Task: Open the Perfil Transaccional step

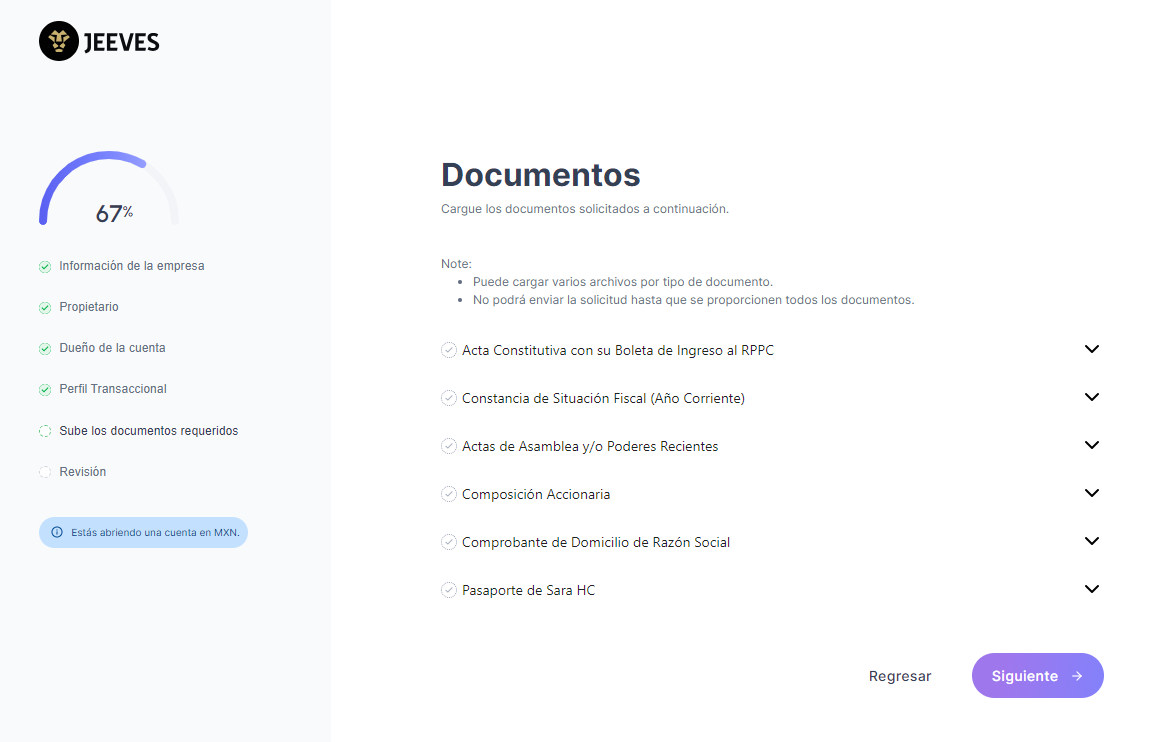Action: pyautogui.click(x=112, y=389)
